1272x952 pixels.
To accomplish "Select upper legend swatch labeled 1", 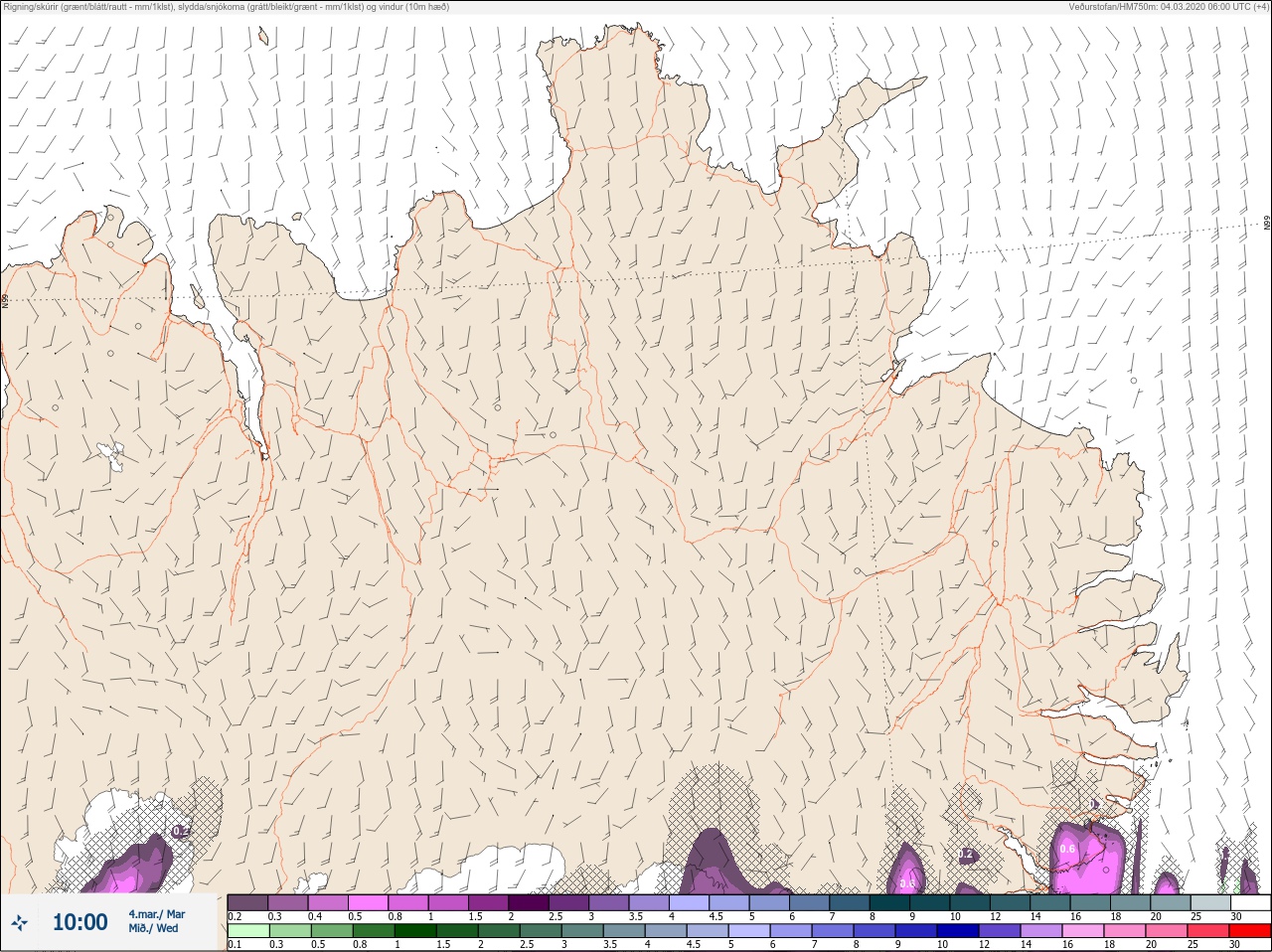I will pyautogui.click(x=448, y=902).
